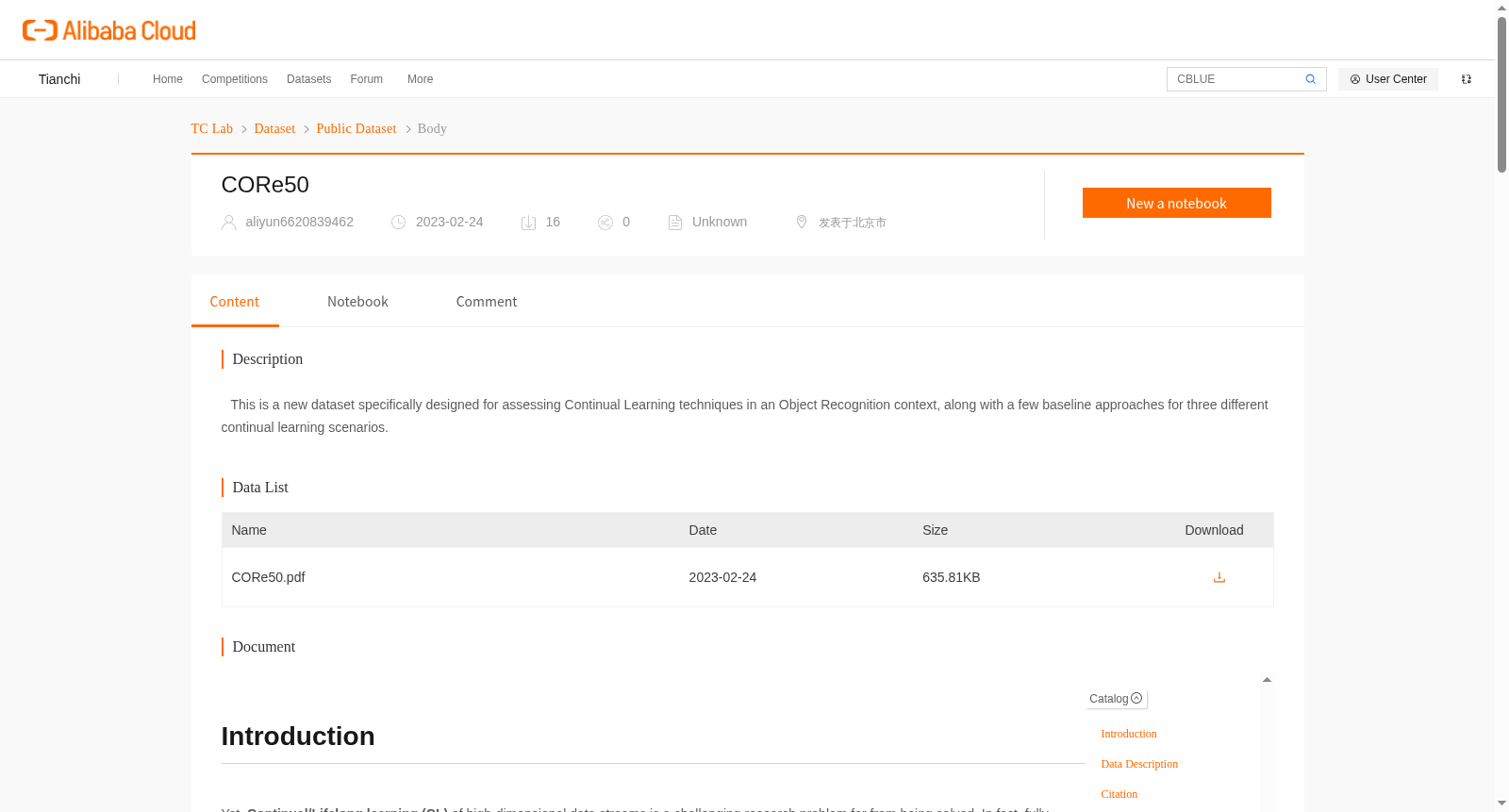1509x812 pixels.
Task: Click the CORe50 dataset title
Action: click(x=265, y=185)
